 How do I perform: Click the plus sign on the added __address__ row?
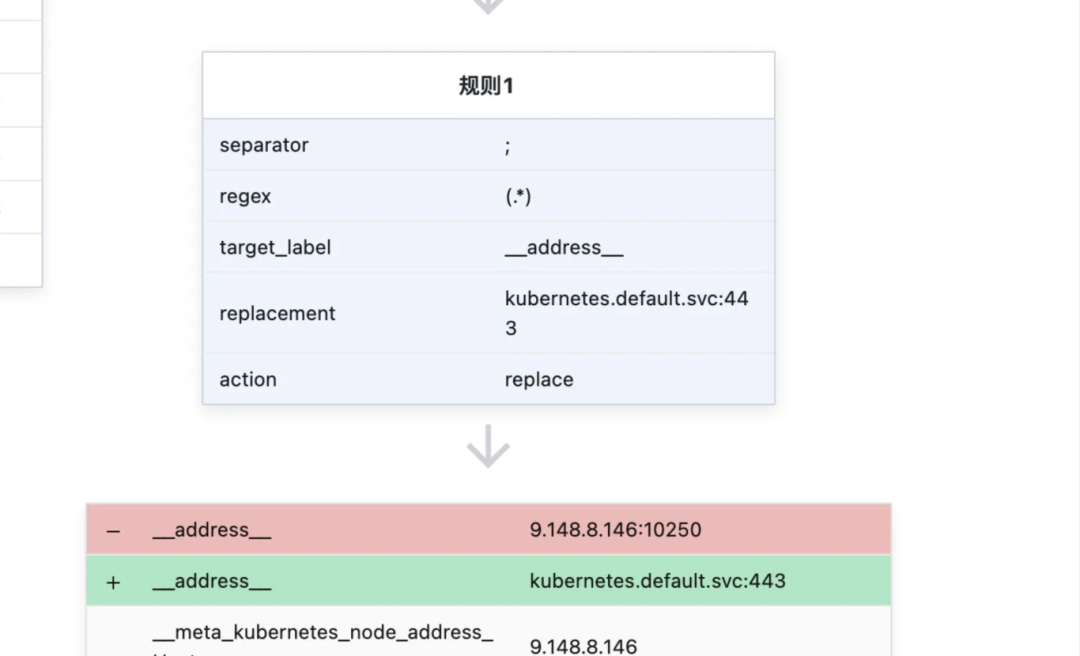pyautogui.click(x=113, y=582)
